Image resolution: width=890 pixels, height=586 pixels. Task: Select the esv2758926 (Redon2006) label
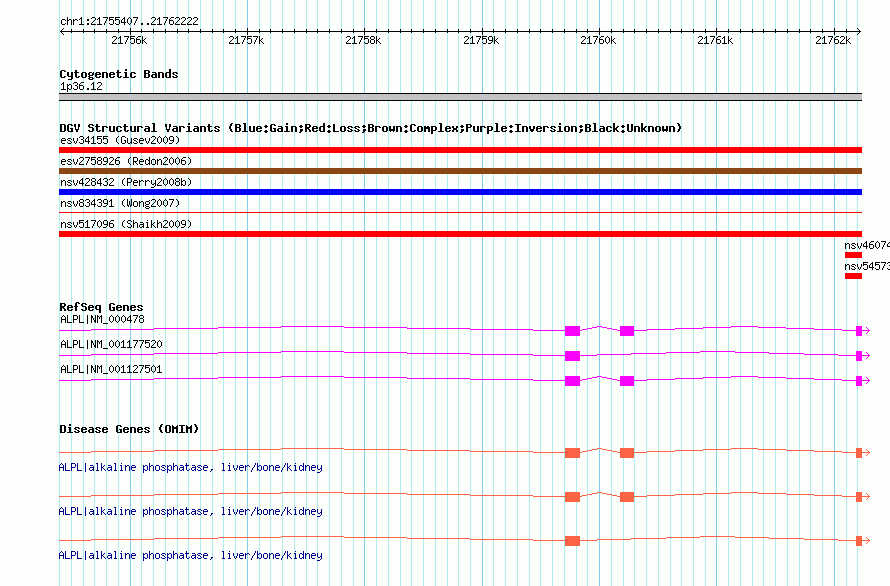pos(126,161)
